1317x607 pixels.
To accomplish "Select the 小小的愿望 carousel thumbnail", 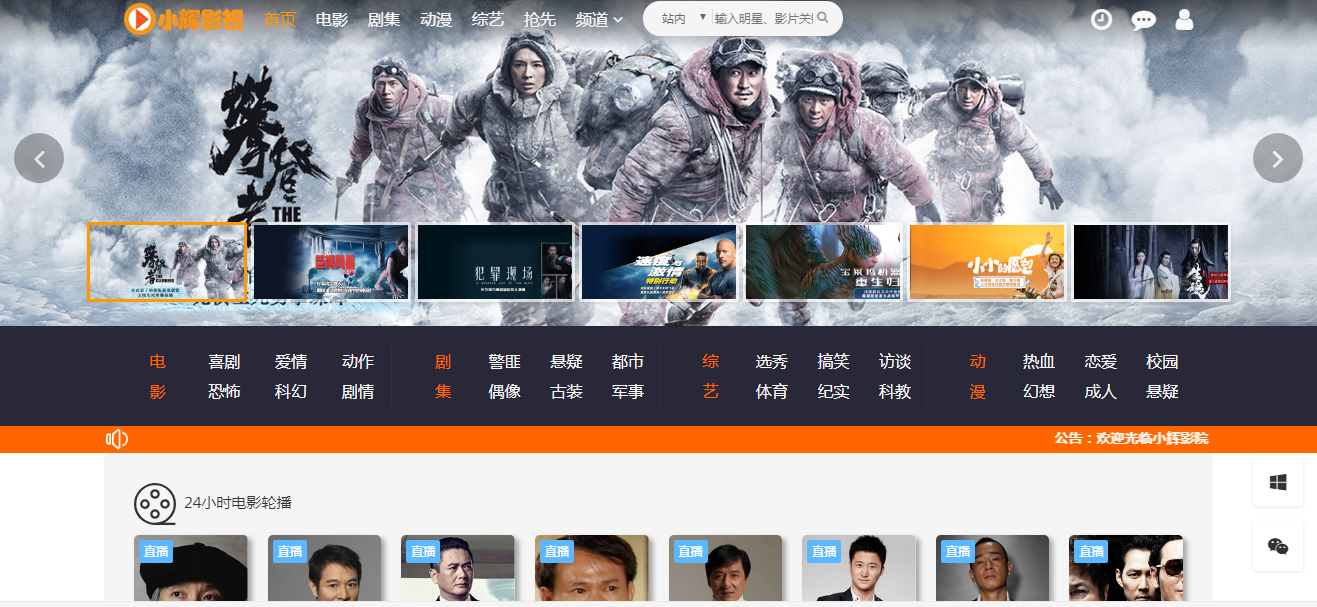I will pos(987,262).
